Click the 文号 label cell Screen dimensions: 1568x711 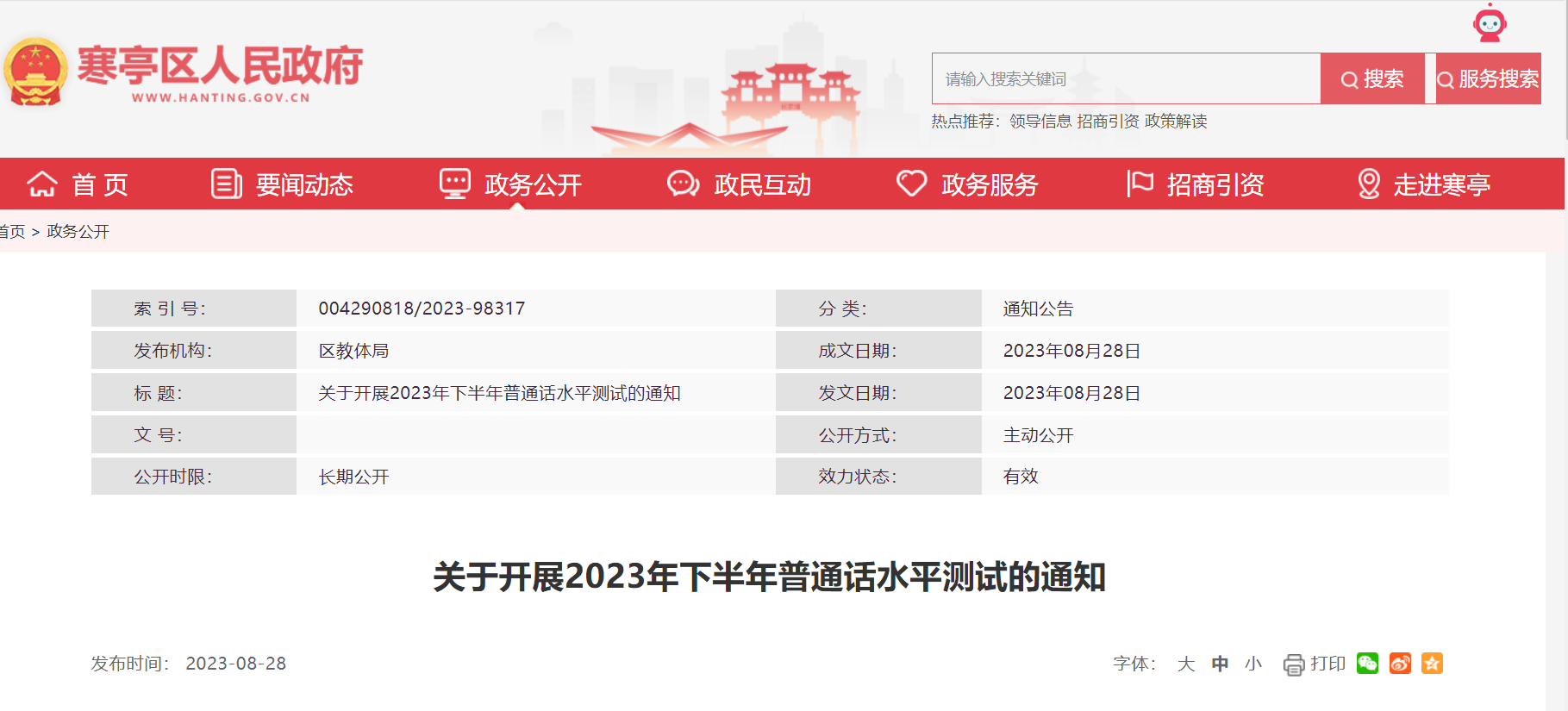click(x=194, y=435)
